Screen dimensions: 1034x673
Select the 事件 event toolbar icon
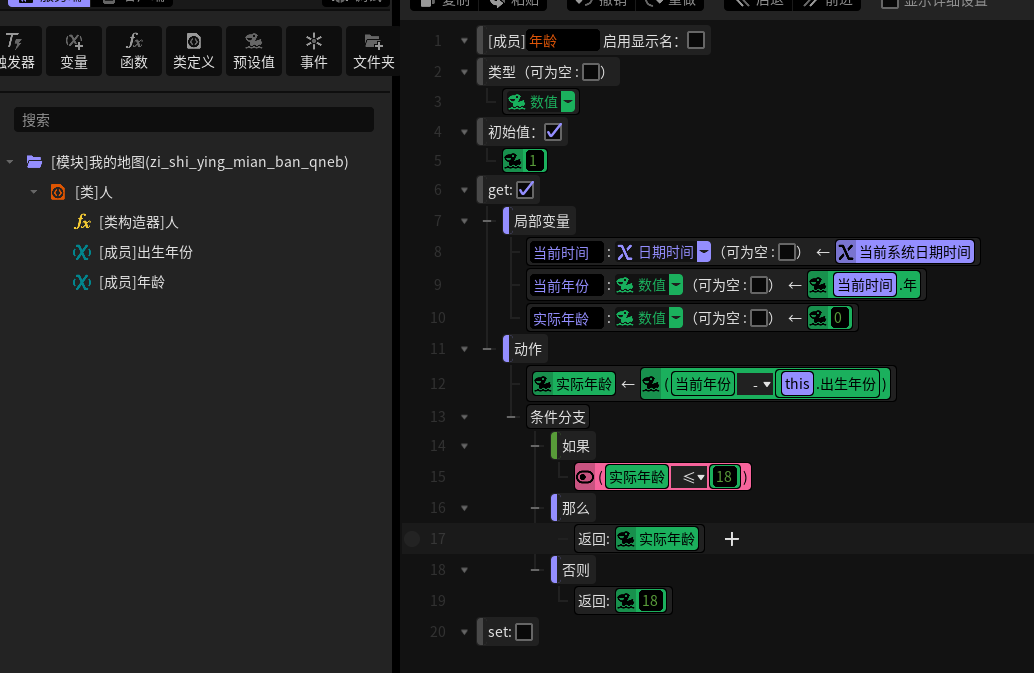pyautogui.click(x=314, y=51)
